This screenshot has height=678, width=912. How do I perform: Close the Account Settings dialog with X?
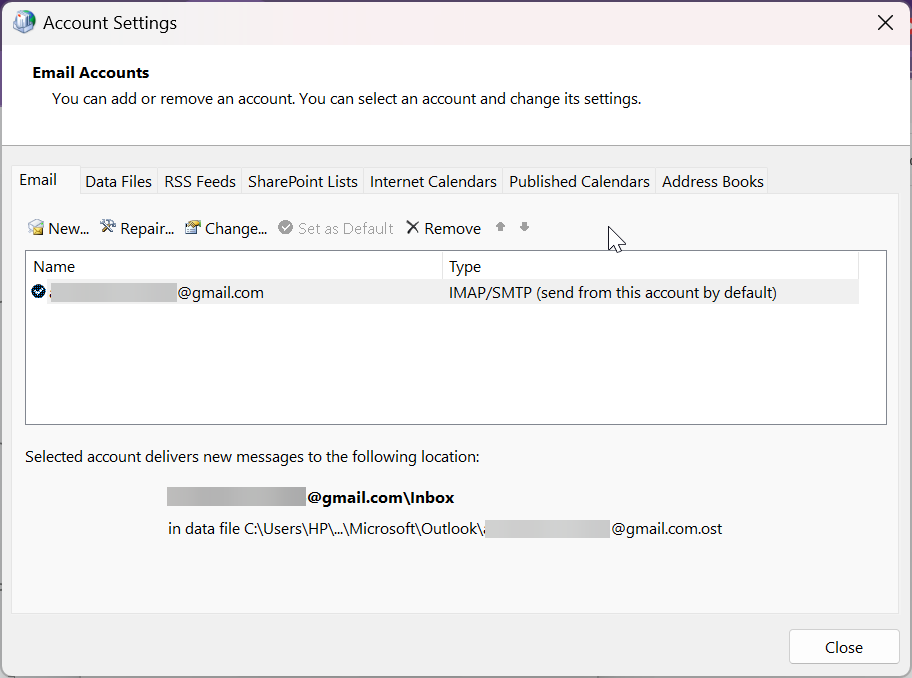[885, 23]
